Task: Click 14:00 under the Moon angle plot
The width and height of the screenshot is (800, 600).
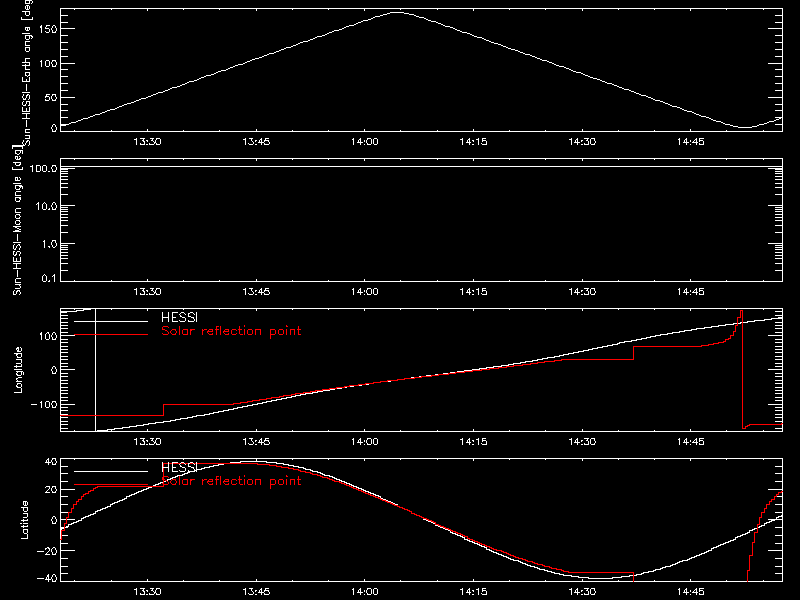Action: coord(365,292)
